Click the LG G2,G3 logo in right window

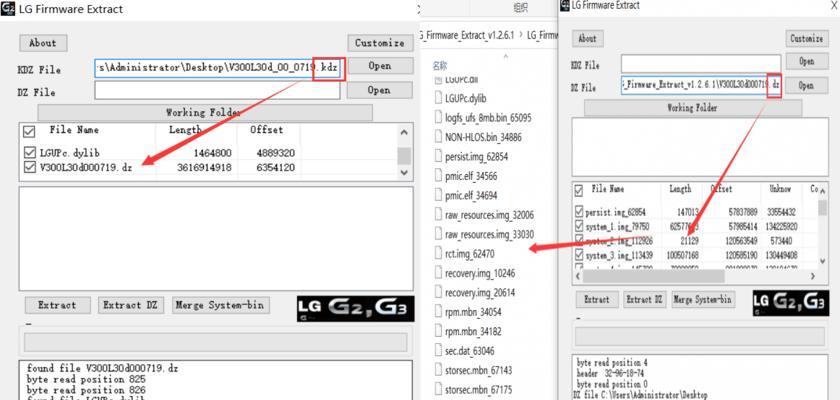(789, 303)
